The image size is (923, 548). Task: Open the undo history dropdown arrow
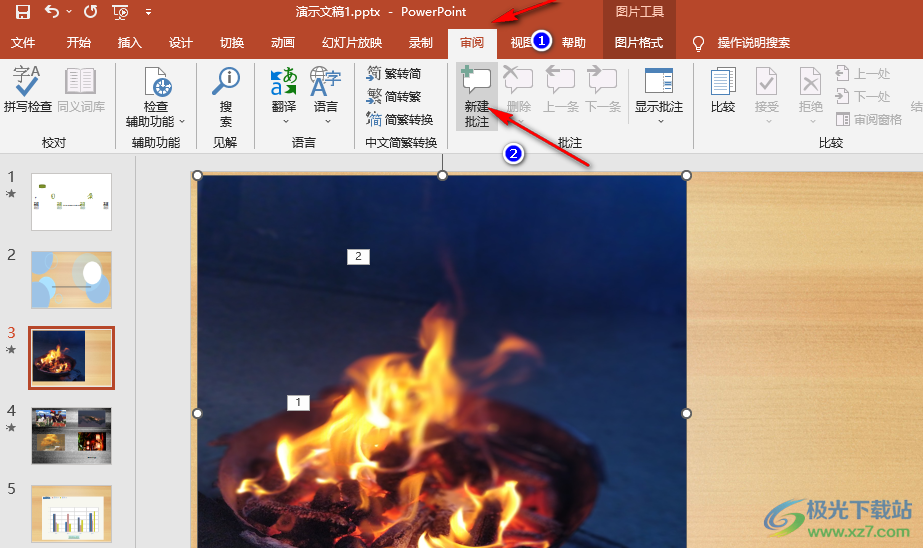click(x=69, y=12)
